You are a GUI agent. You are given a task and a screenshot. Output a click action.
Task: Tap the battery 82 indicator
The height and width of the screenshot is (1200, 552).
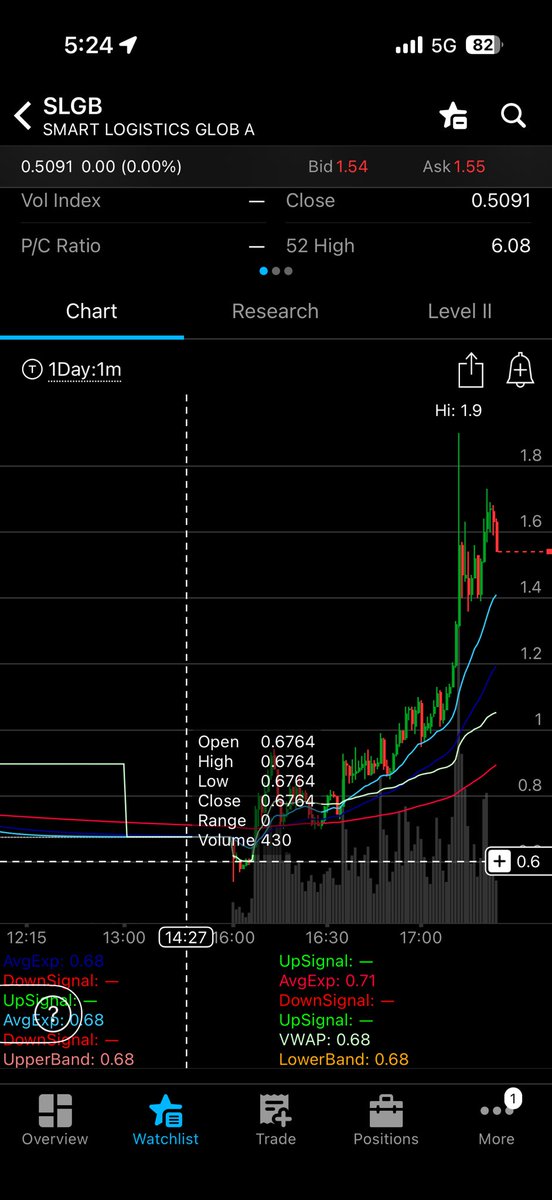[x=482, y=45]
